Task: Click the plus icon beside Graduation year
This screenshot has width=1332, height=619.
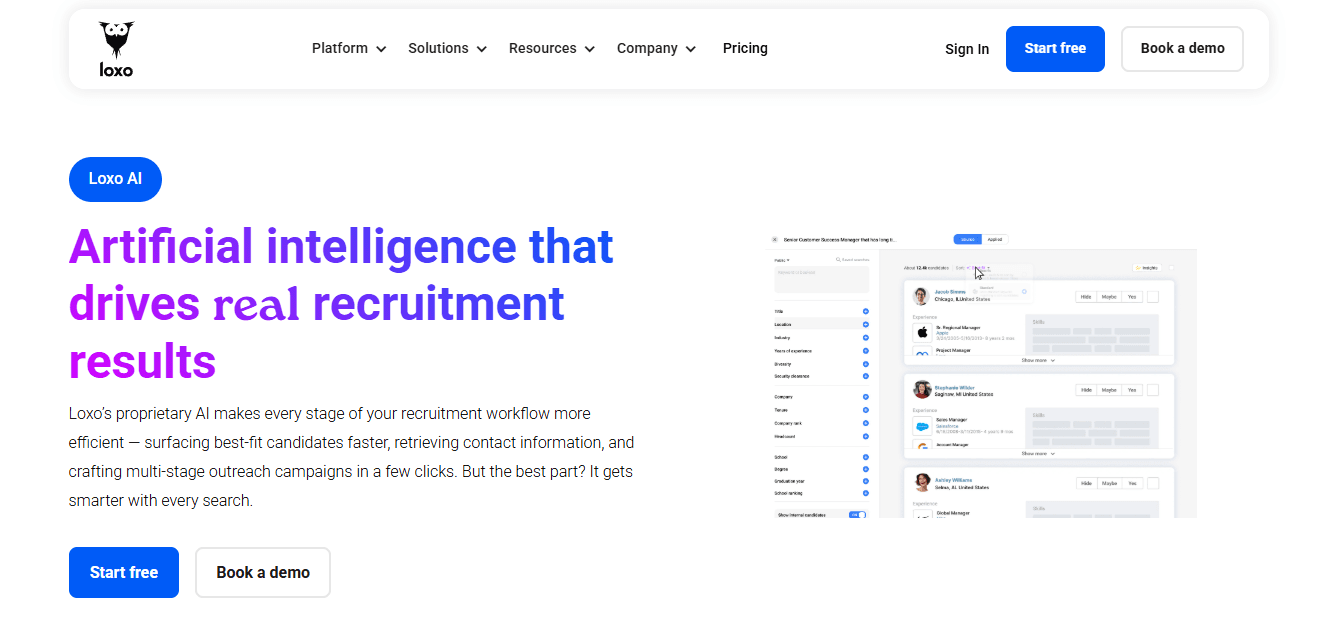Action: tap(866, 481)
